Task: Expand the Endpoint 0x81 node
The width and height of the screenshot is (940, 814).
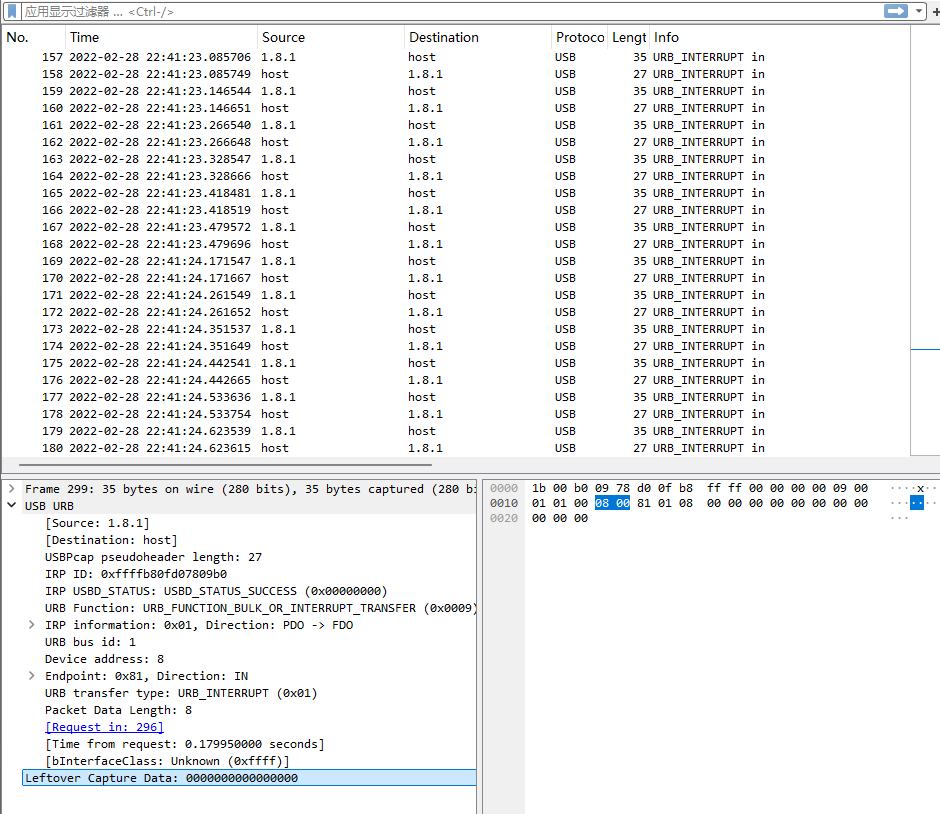Action: pos(32,676)
